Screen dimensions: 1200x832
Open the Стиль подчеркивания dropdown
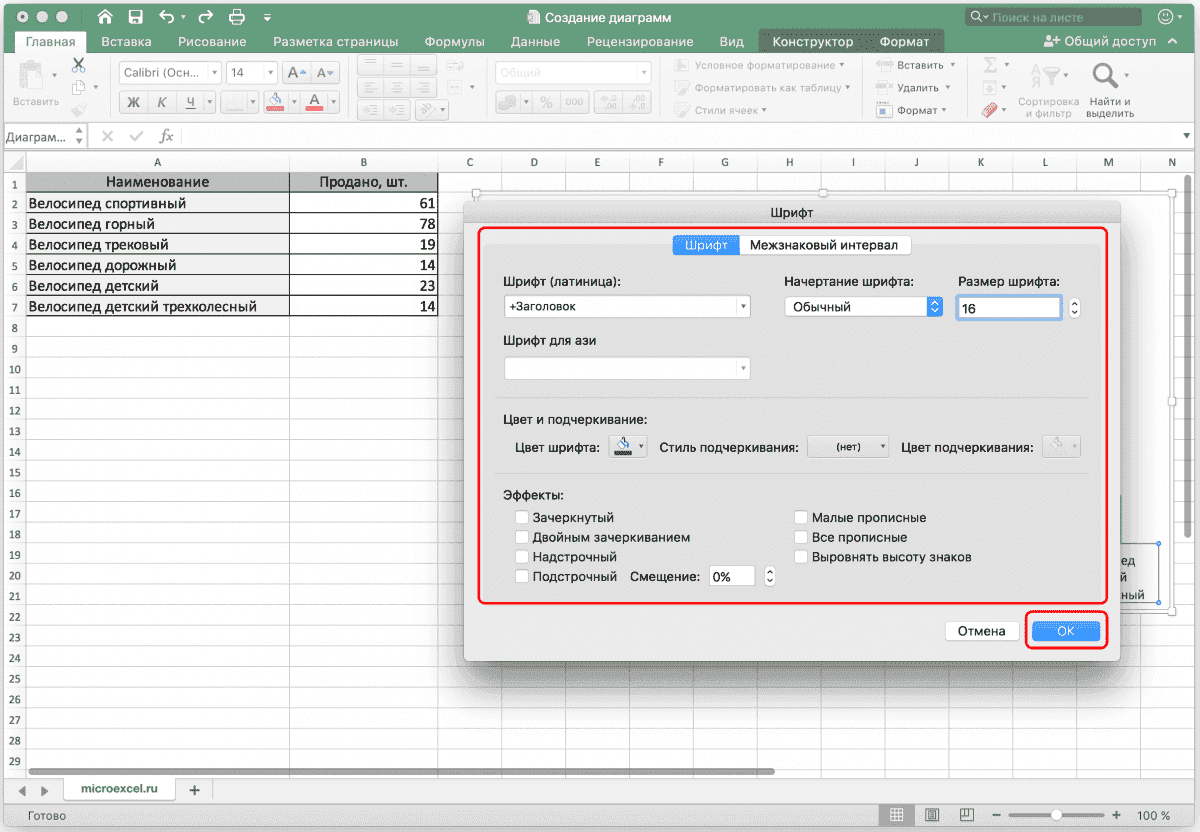pyautogui.click(x=848, y=448)
